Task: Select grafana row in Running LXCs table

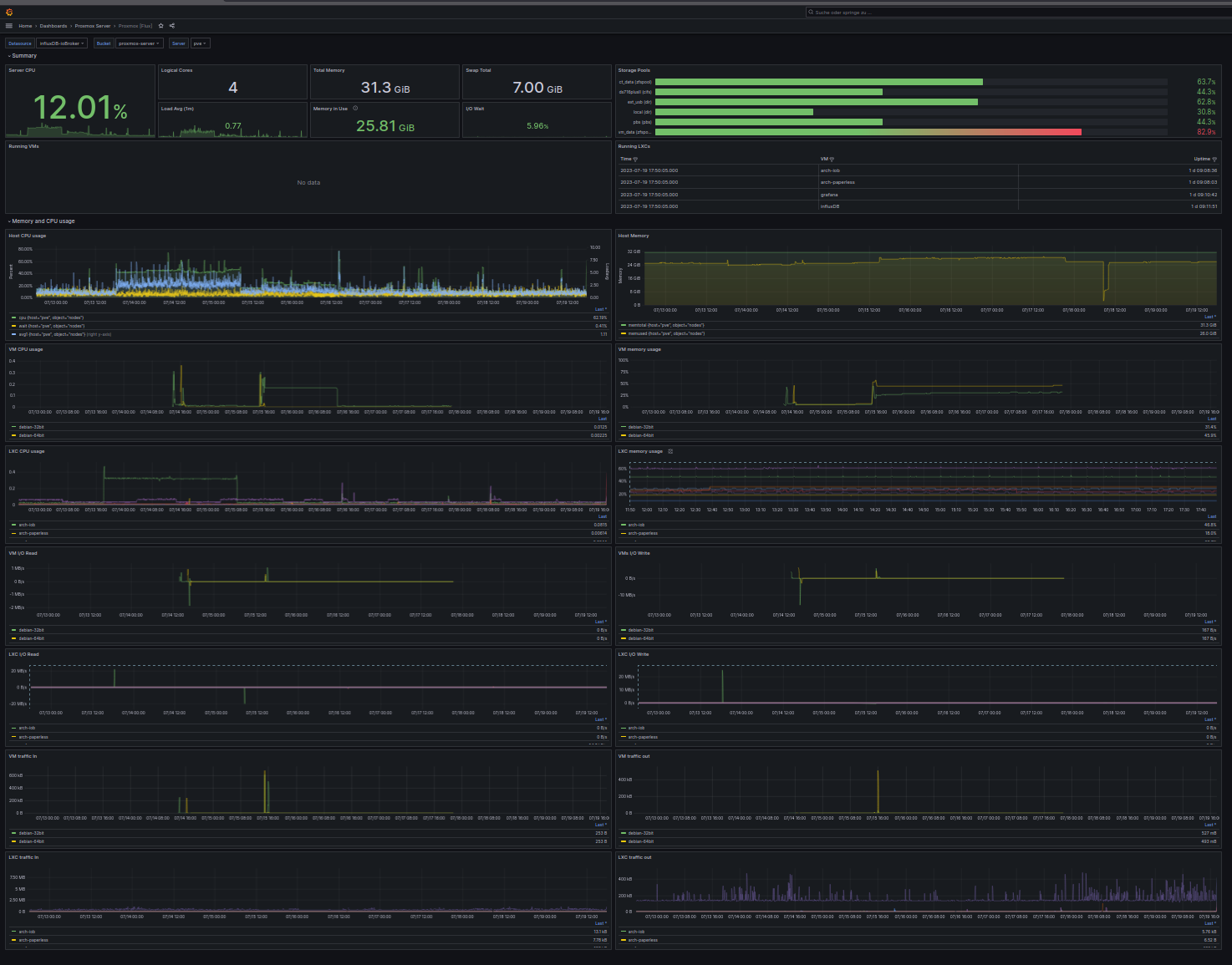Action: tap(919, 195)
